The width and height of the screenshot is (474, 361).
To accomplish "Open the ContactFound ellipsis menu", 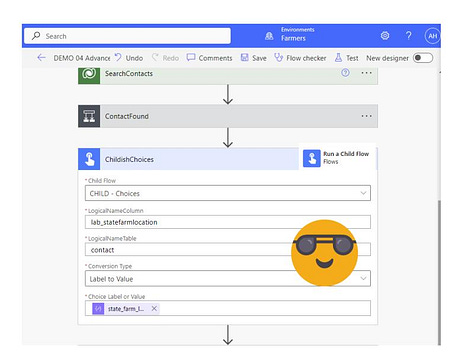I will 366,116.
